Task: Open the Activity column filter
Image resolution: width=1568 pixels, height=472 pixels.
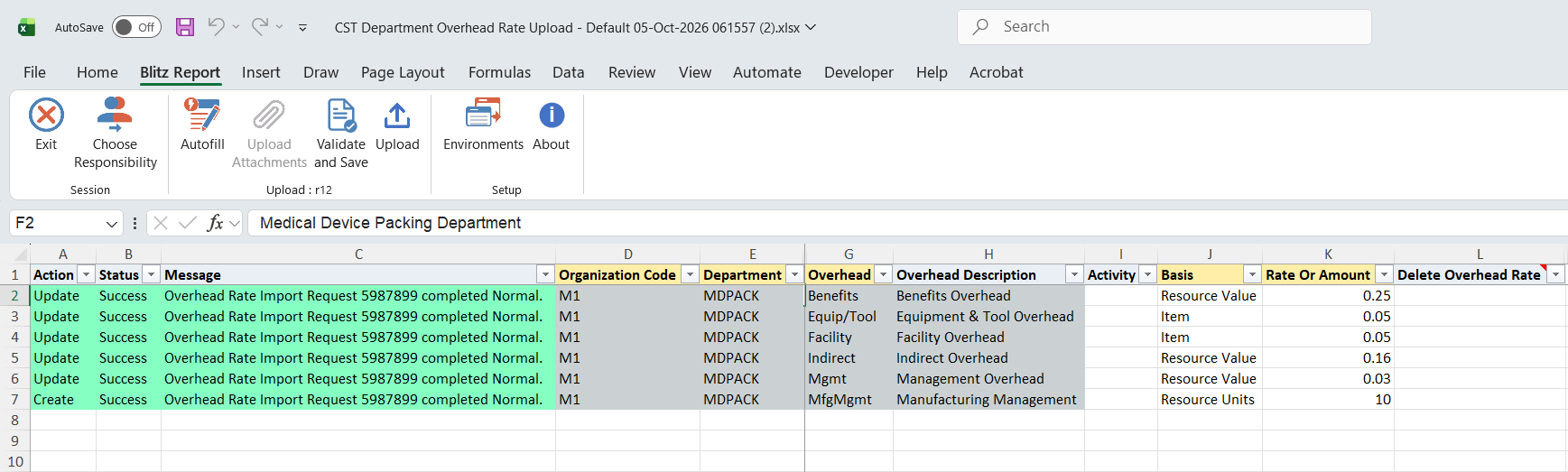Action: (1147, 274)
